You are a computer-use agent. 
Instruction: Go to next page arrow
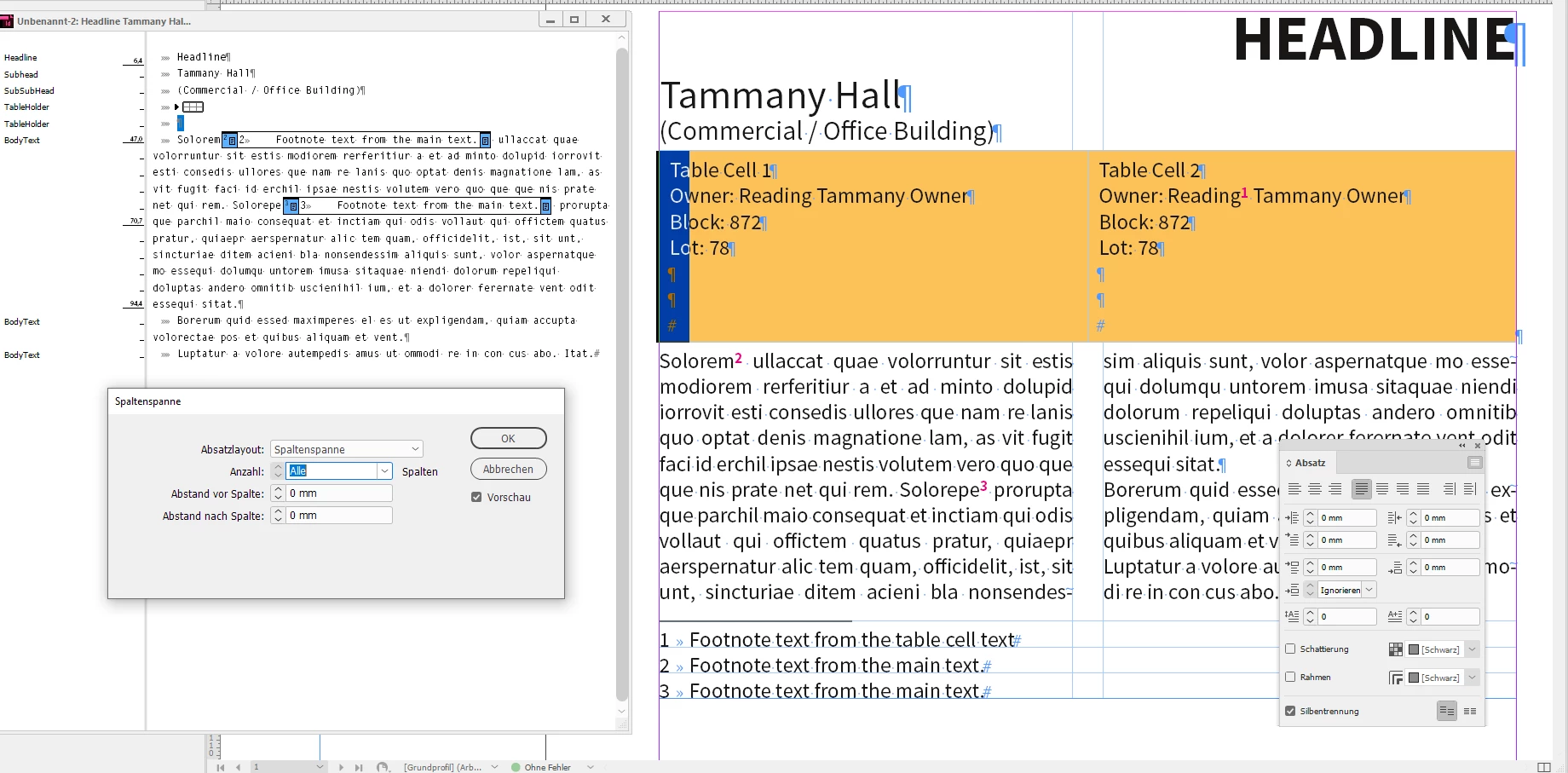coord(341,767)
